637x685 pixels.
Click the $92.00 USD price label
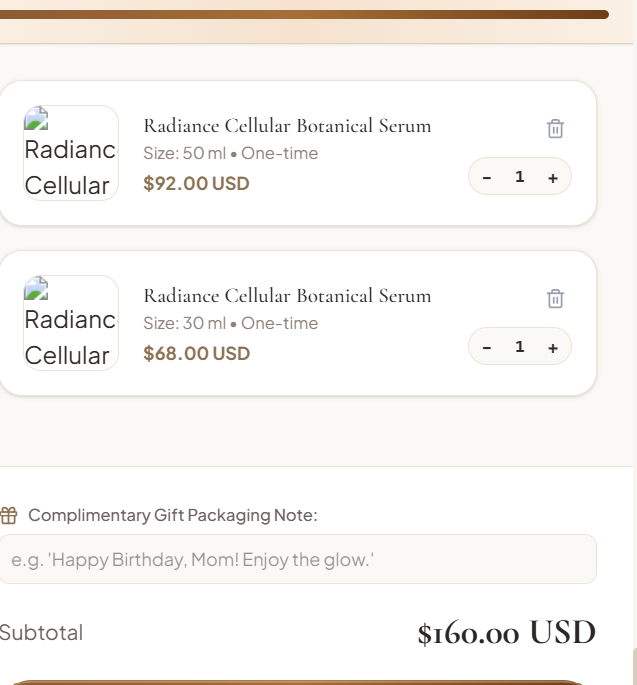(x=196, y=183)
